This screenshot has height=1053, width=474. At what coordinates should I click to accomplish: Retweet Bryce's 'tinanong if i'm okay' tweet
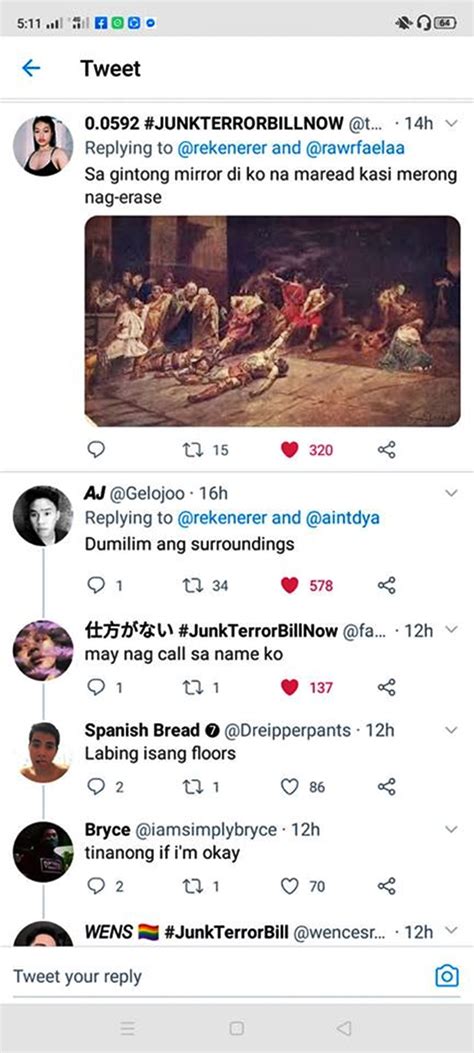point(193,886)
